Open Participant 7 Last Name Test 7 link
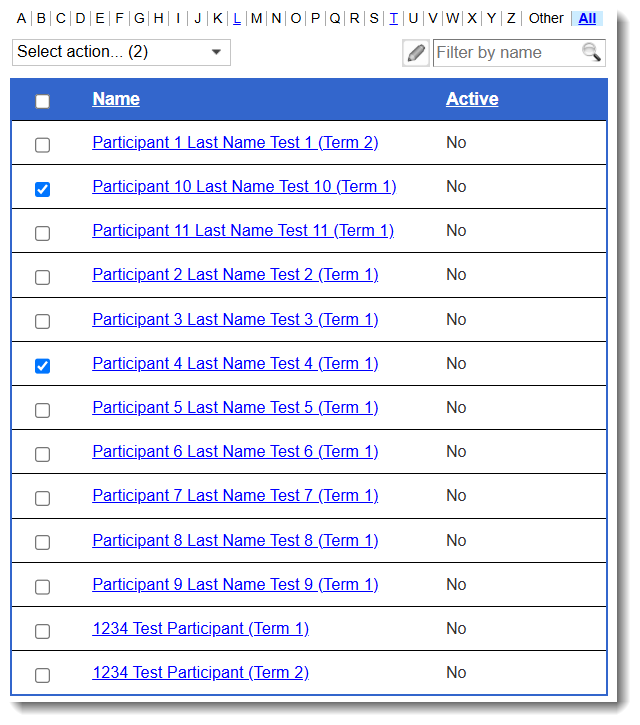 (x=235, y=496)
